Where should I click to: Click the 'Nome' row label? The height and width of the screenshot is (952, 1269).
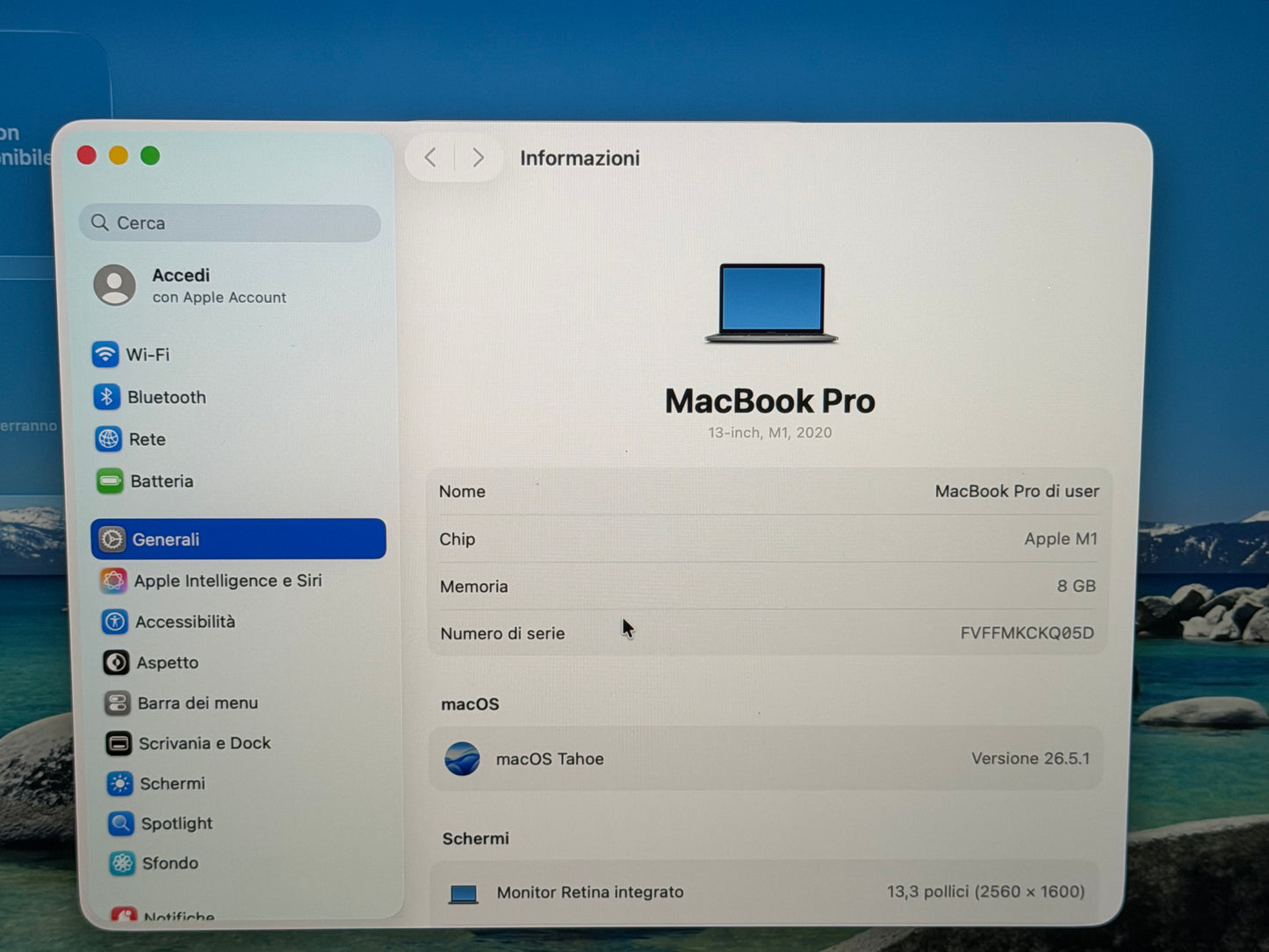tap(462, 492)
